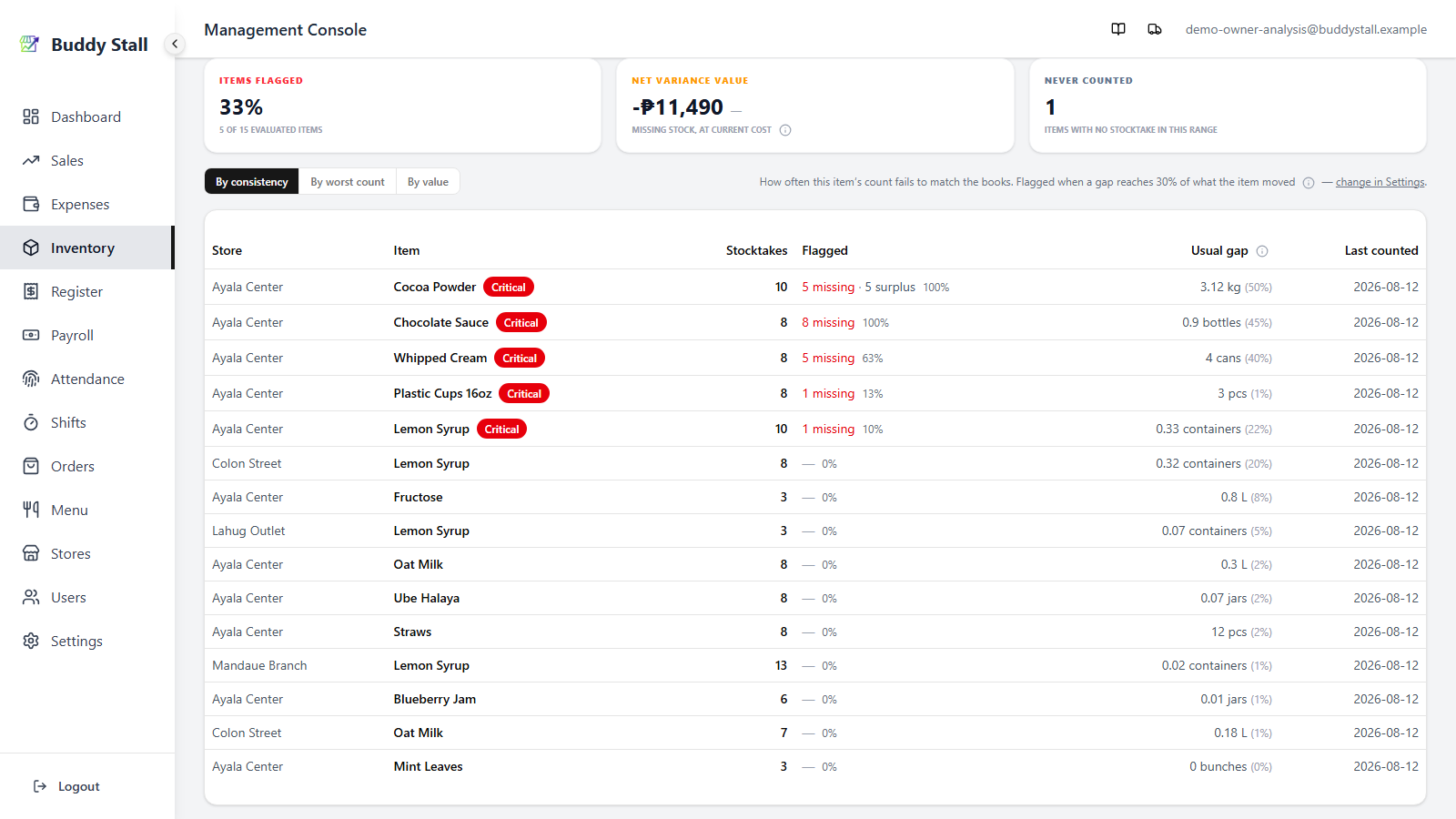The height and width of the screenshot is (819, 1456).
Task: Click the info icon next to Missing Stock cost
Action: [x=785, y=130]
